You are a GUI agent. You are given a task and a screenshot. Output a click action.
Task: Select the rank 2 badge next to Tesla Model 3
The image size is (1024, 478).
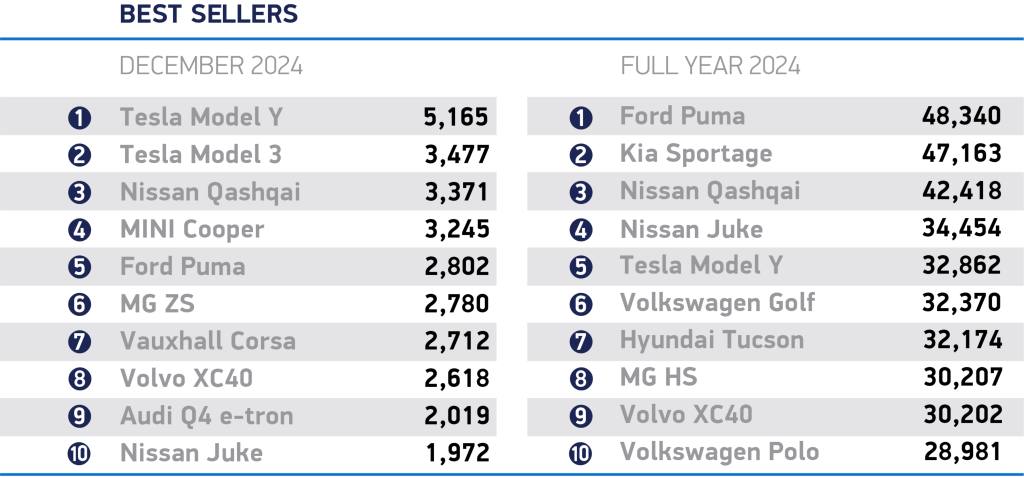[x=80, y=155]
